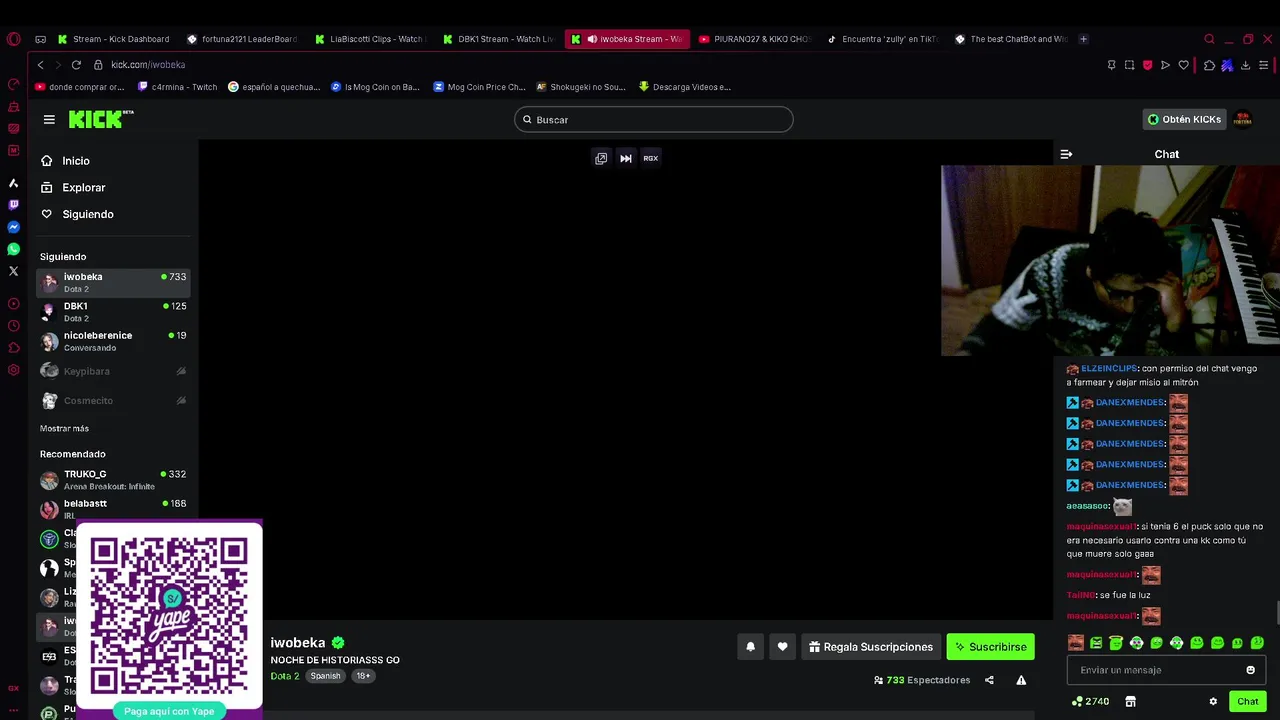
Task: Toggle follow heart for iwobeka
Action: coord(782,647)
